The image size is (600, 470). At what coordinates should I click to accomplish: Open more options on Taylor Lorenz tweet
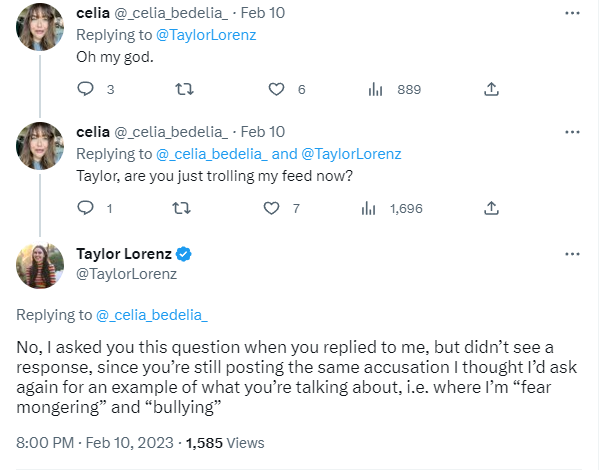572,254
